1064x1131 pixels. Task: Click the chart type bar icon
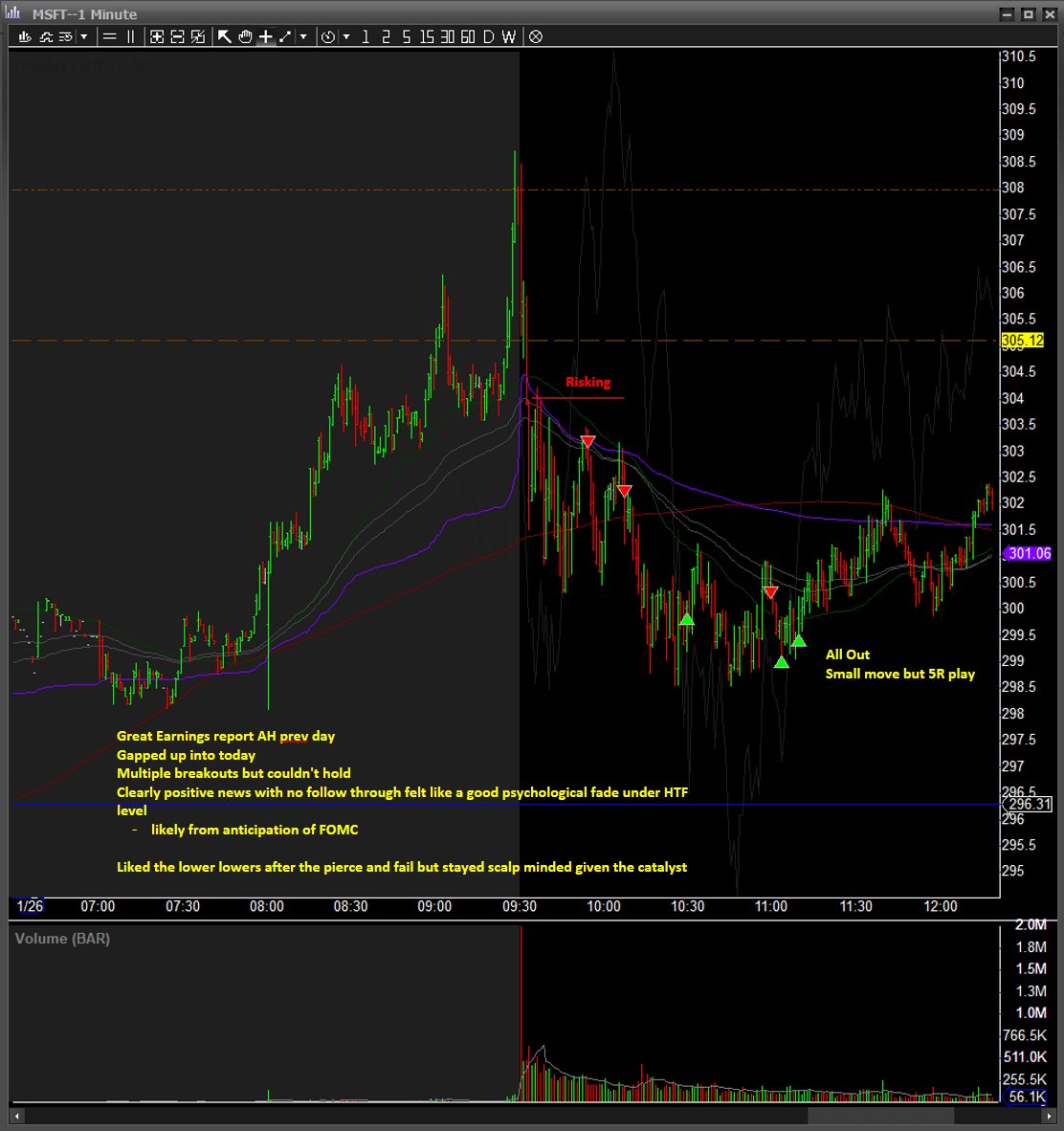click(25, 36)
